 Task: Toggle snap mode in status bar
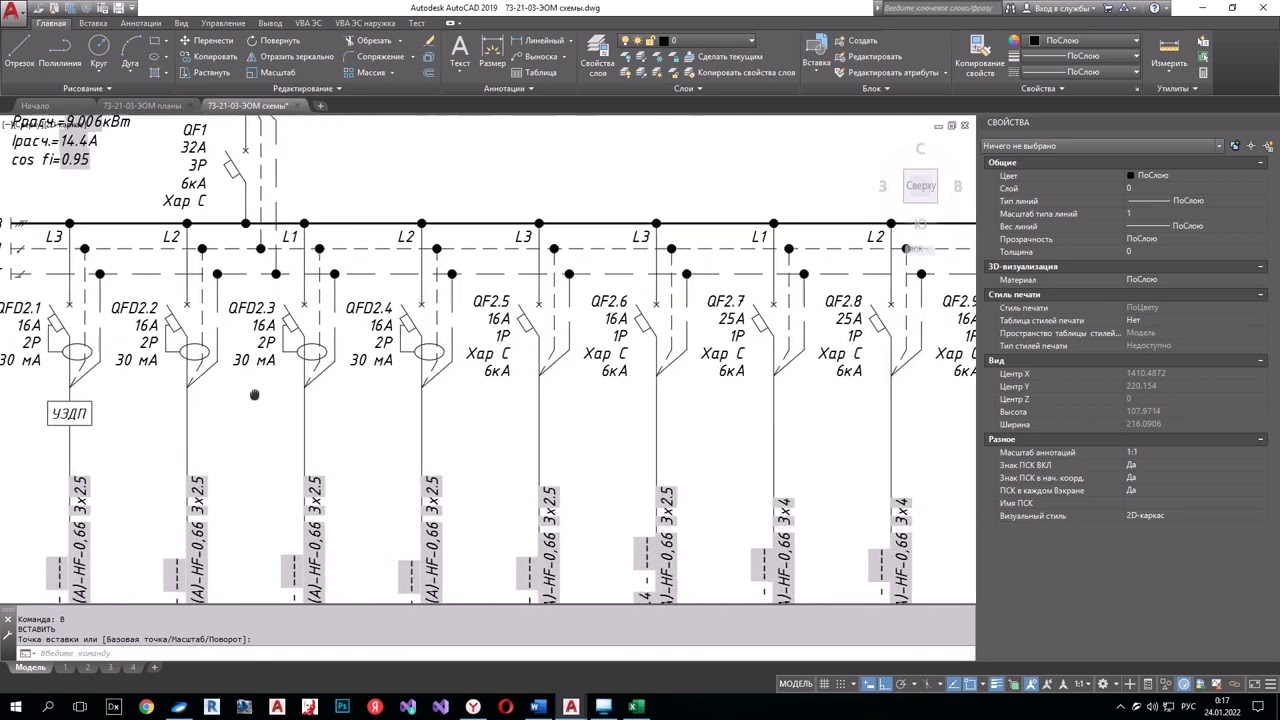841,684
